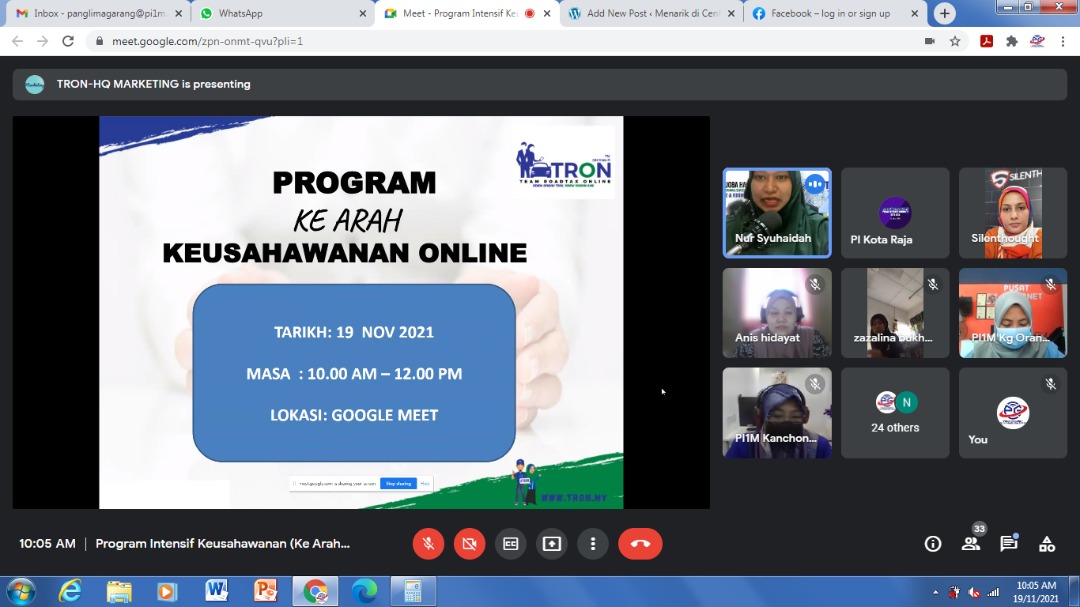Open the three-dot more options menu
Image resolution: width=1080 pixels, height=607 pixels.
593,544
